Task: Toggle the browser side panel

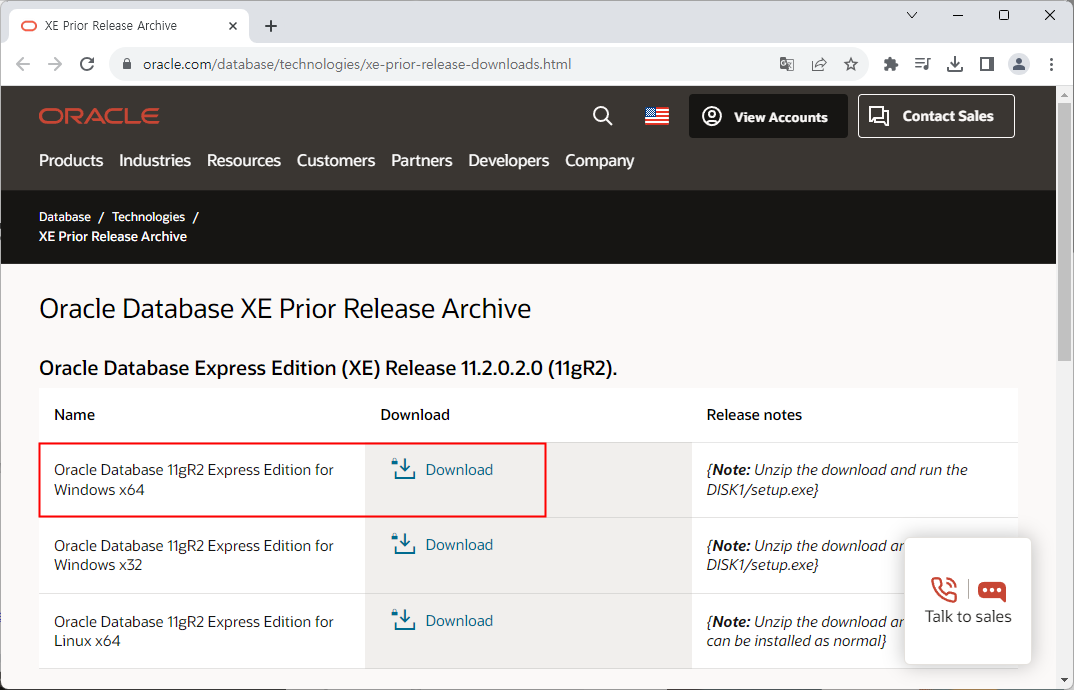Action: point(986,64)
